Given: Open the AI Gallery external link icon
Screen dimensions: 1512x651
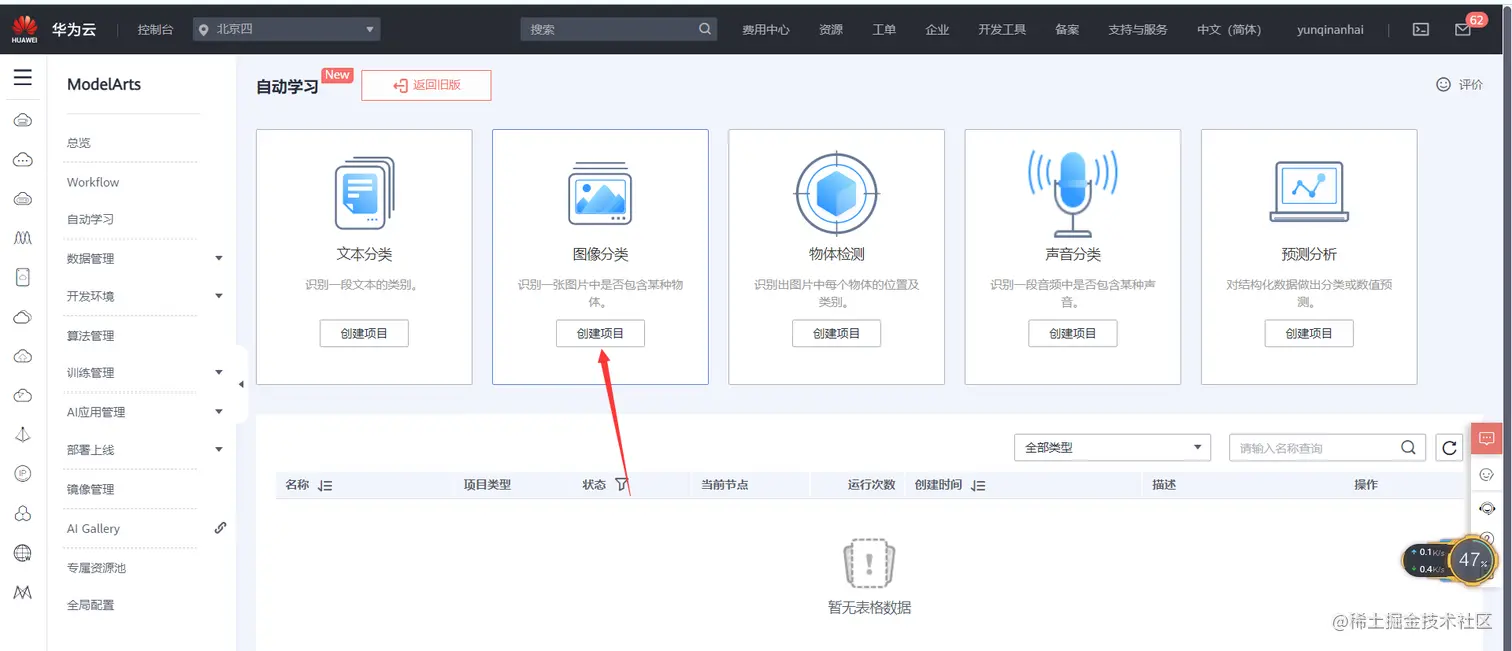Looking at the screenshot, I should [220, 528].
